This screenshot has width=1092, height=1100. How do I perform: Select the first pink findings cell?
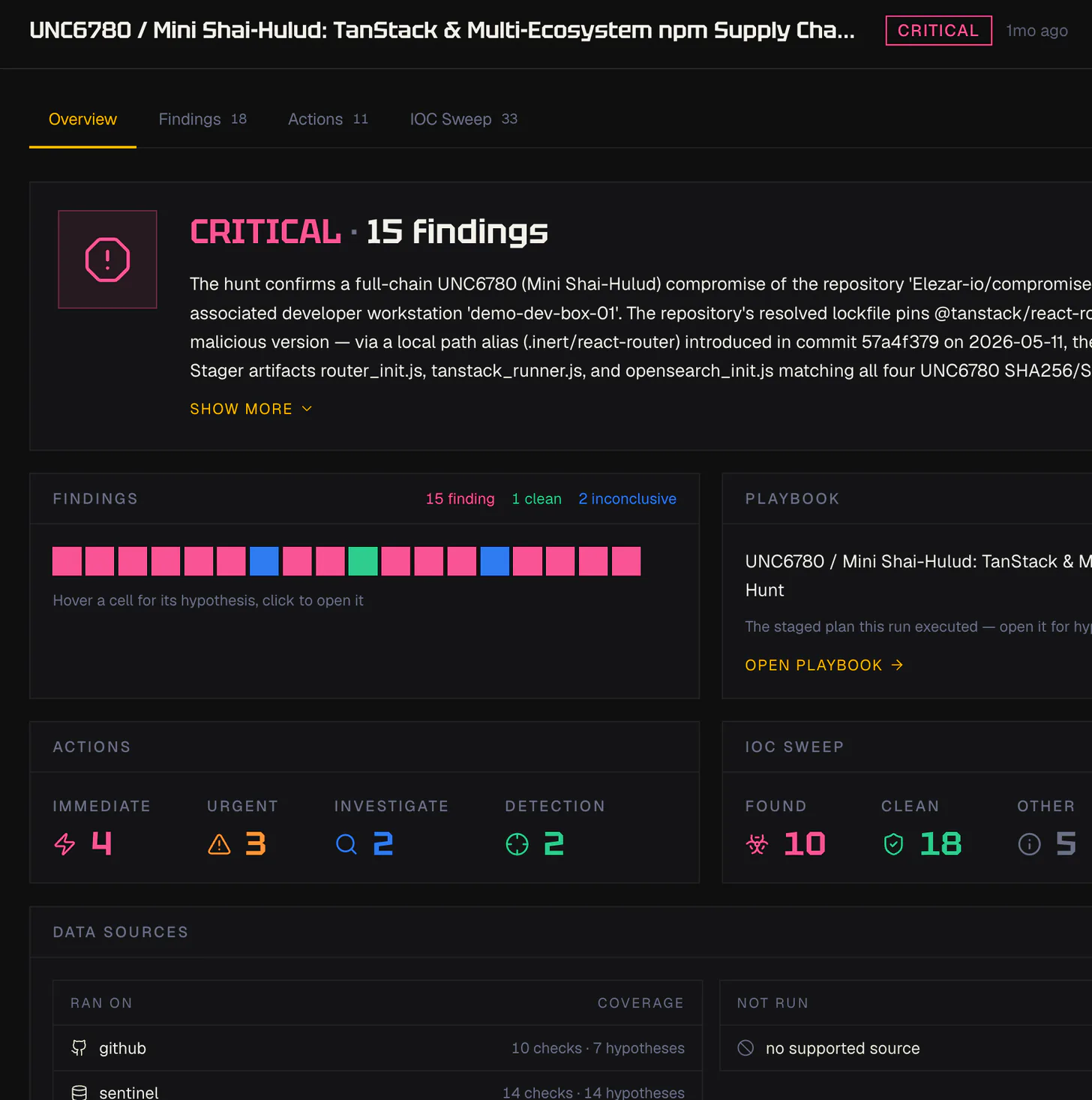pos(67,561)
